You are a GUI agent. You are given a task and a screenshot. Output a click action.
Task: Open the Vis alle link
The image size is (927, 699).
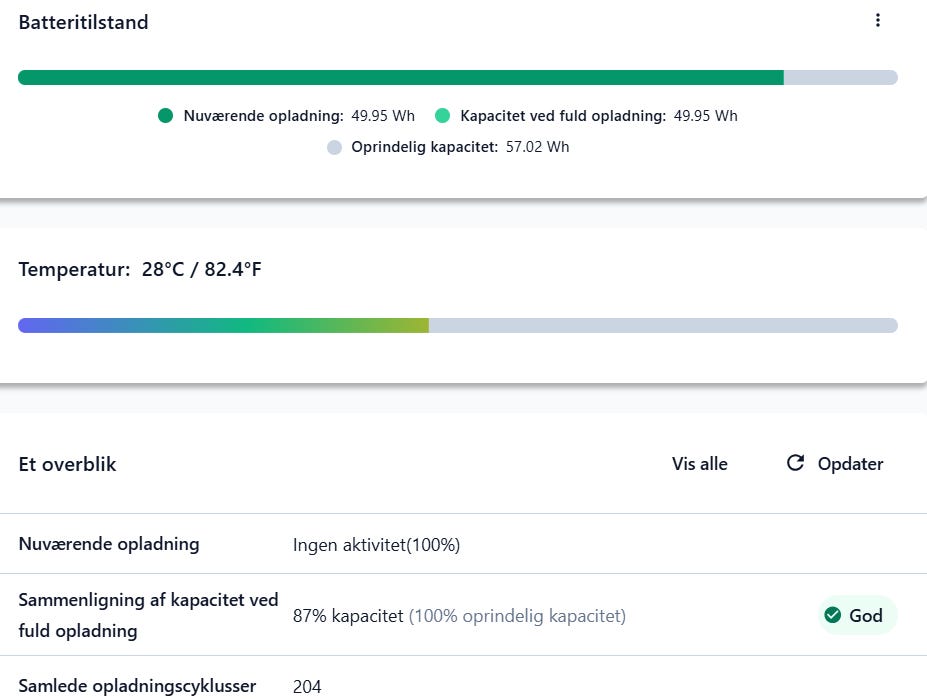pyautogui.click(x=700, y=464)
